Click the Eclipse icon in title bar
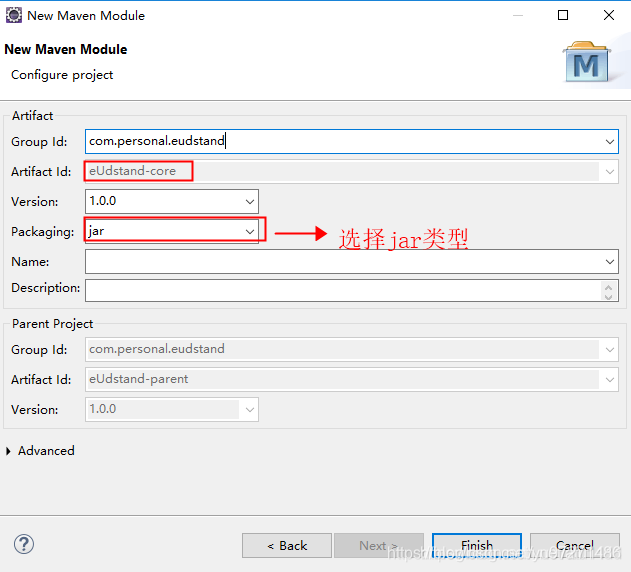The width and height of the screenshot is (631, 572). 14,15
